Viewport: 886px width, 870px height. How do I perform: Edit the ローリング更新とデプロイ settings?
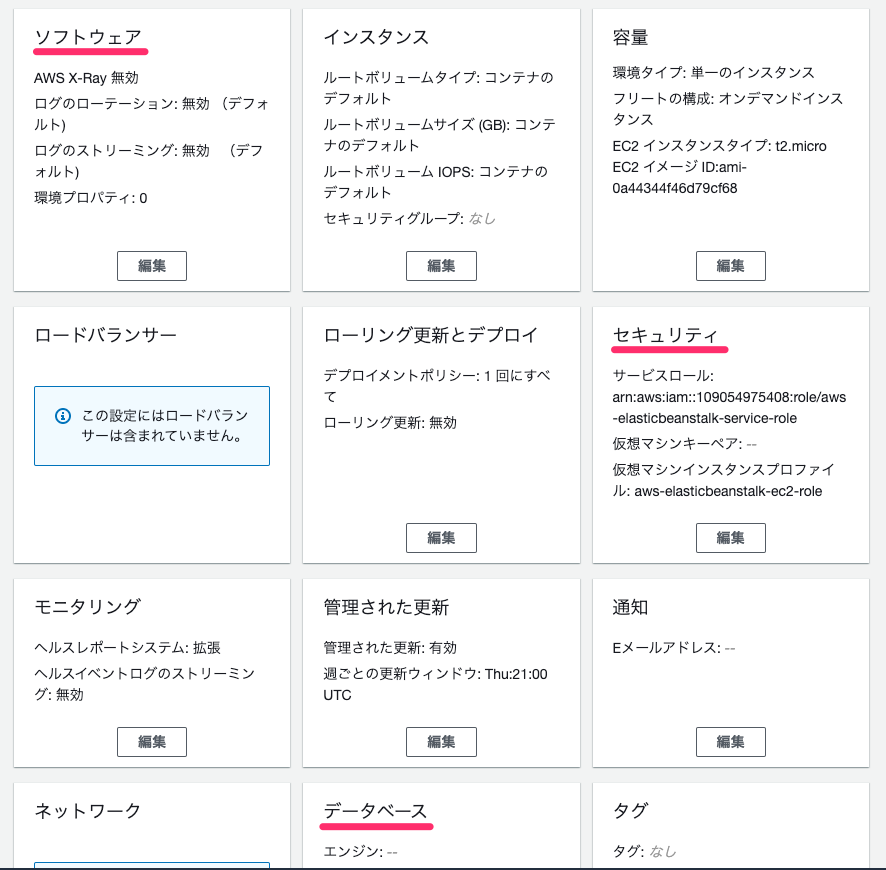coord(441,537)
